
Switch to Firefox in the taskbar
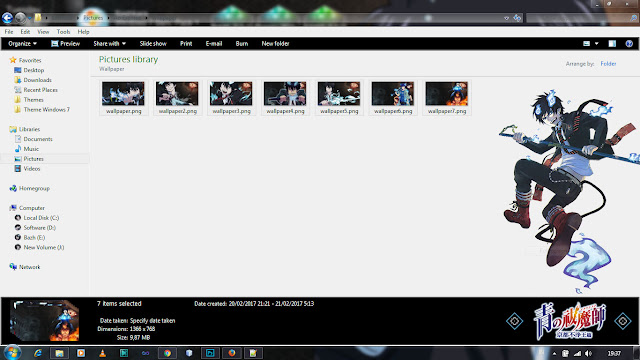pyautogui.click(x=232, y=353)
